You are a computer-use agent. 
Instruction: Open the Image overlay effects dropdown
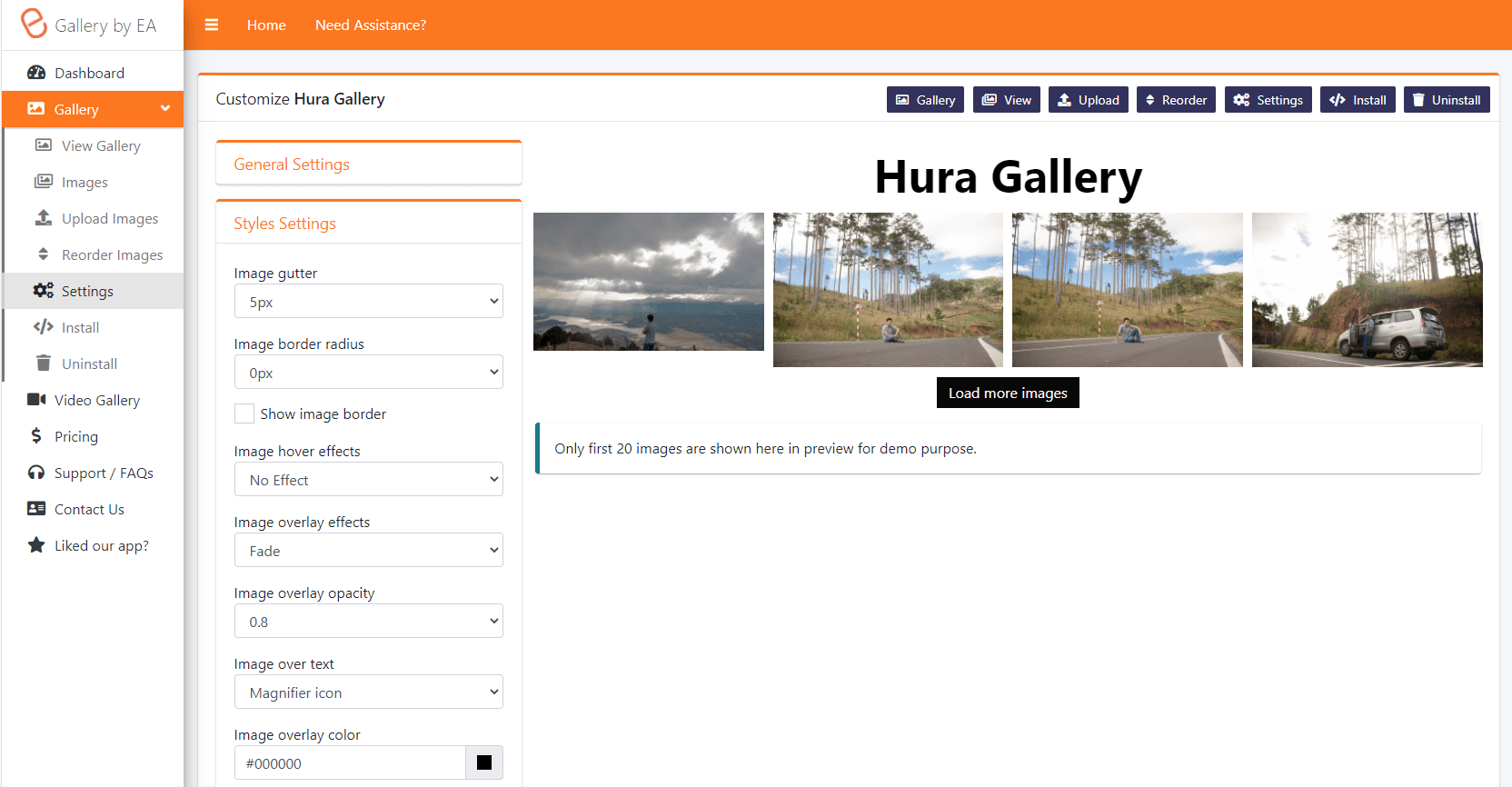pos(369,550)
